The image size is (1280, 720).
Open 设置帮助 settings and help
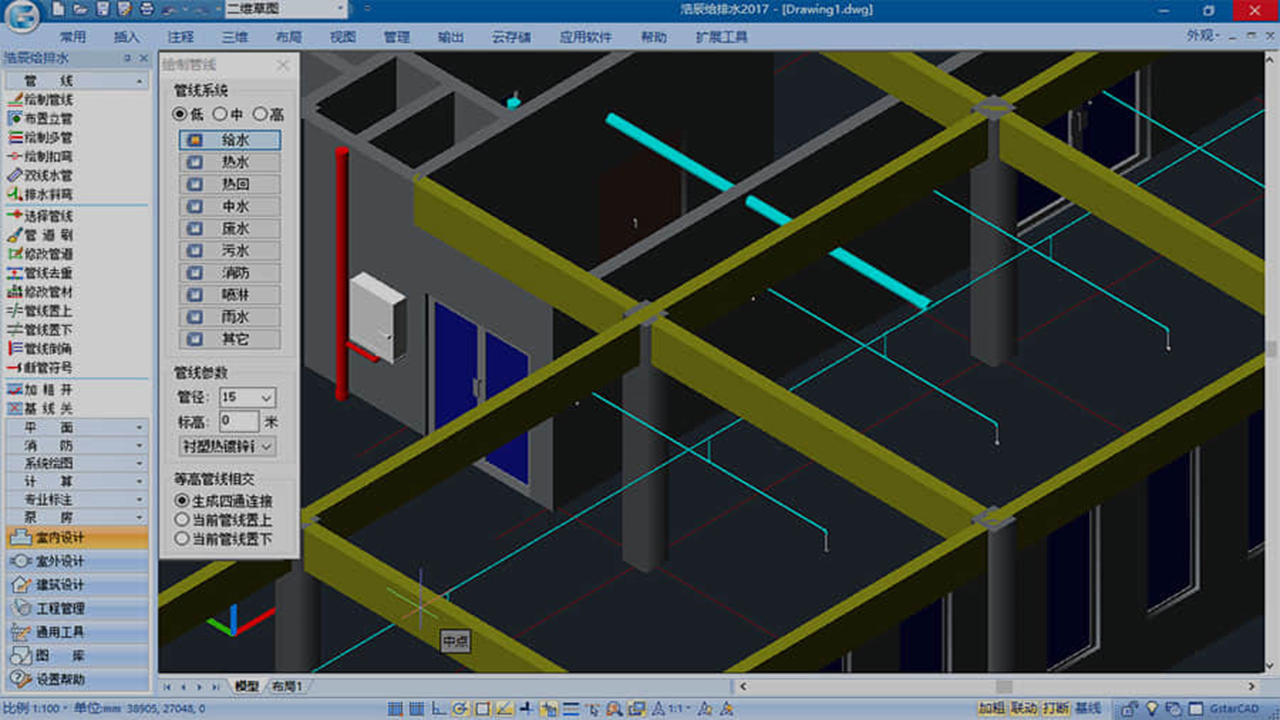click(x=60, y=680)
